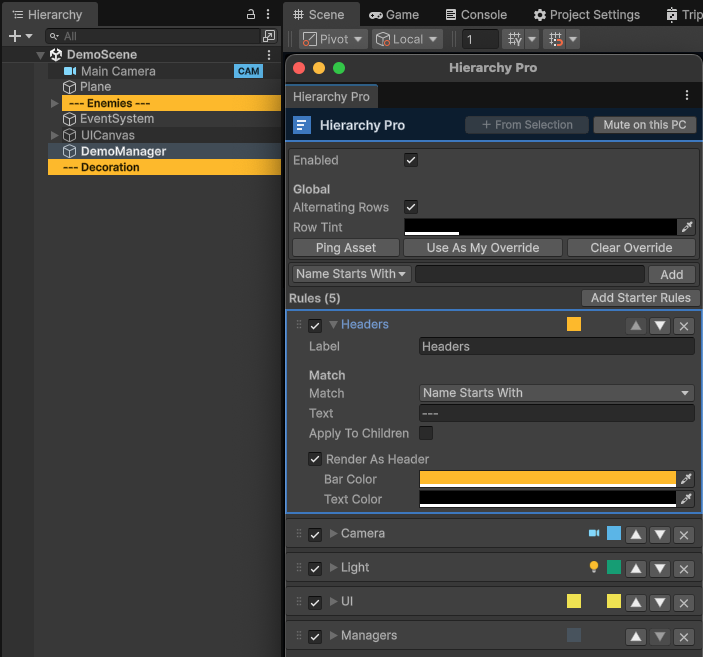Click the Hierarchy panel tab
The width and height of the screenshot is (703, 657).
tap(48, 15)
